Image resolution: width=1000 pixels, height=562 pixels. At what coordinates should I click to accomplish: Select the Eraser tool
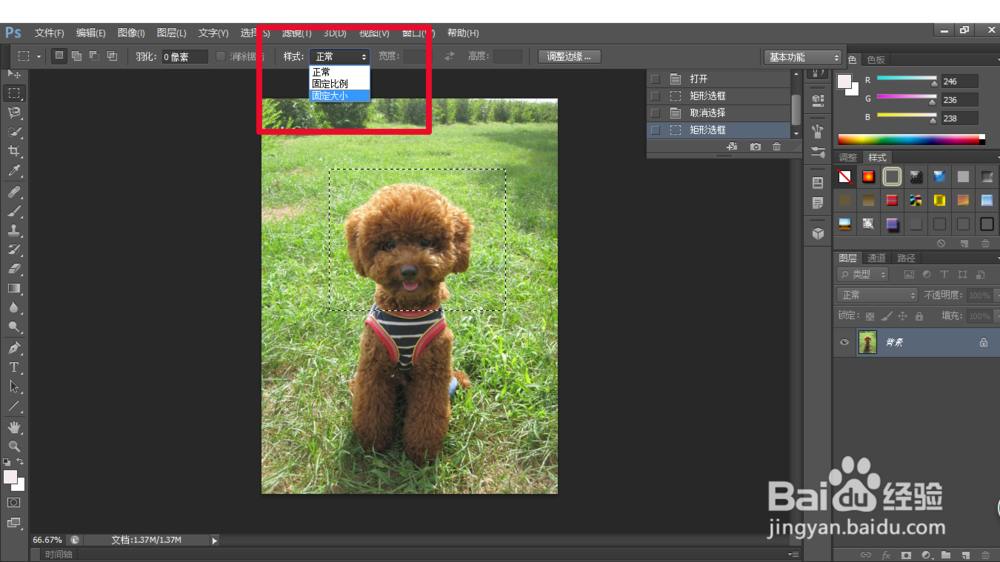click(14, 269)
